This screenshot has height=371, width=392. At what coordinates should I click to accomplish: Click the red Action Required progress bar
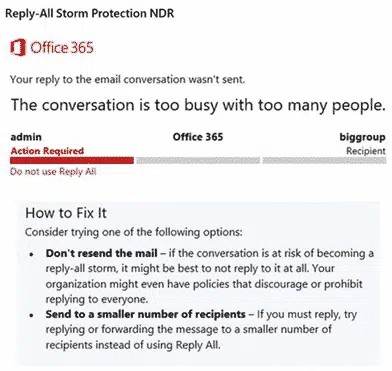click(x=72, y=161)
